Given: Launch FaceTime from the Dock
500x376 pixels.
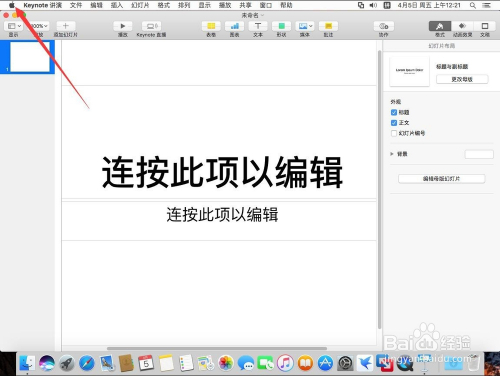Looking at the screenshot, I should click(x=265, y=363).
